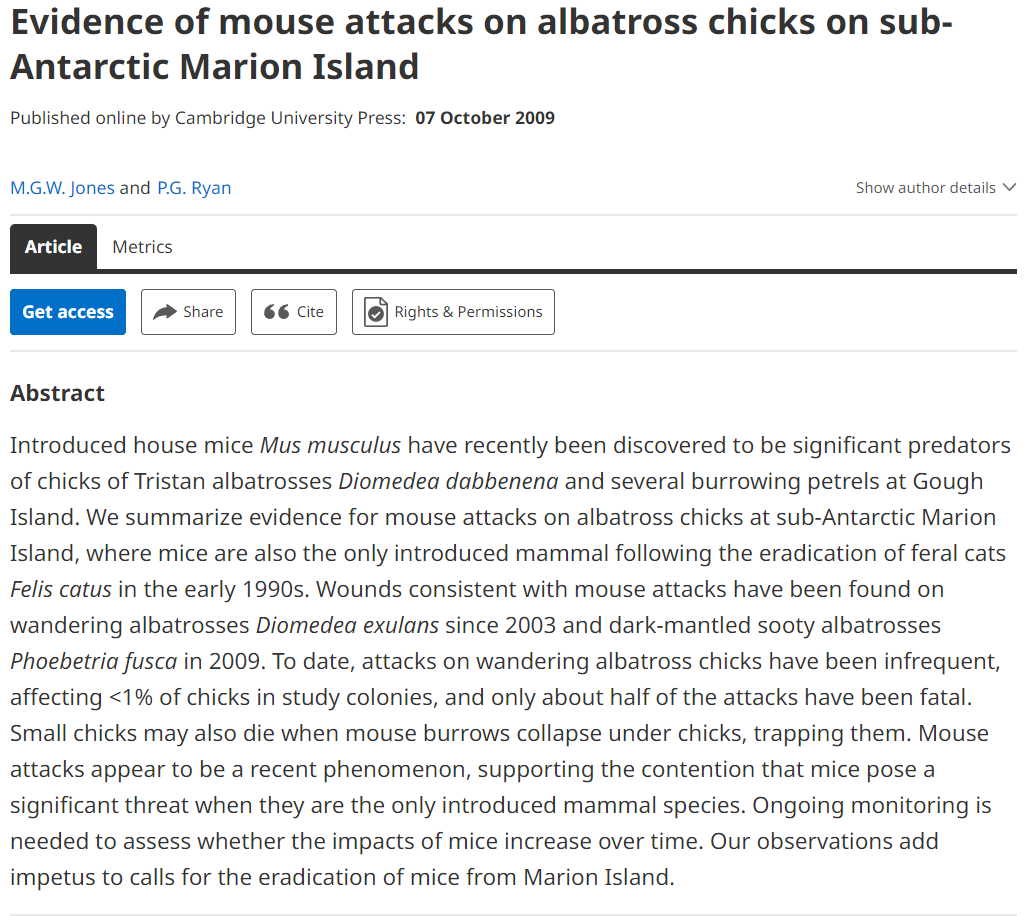Click the Rights & Permissions document icon

(376, 312)
